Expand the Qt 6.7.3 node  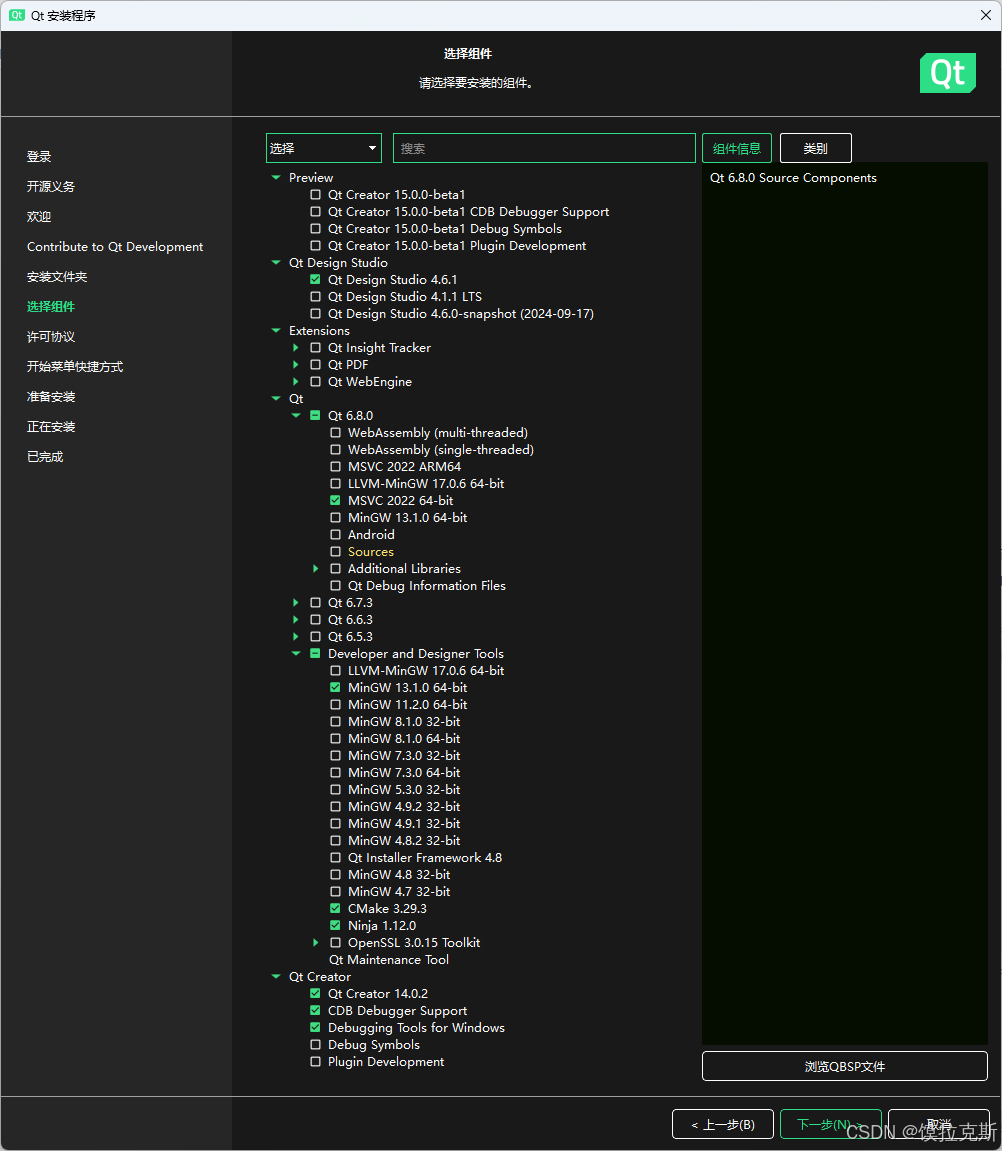296,602
